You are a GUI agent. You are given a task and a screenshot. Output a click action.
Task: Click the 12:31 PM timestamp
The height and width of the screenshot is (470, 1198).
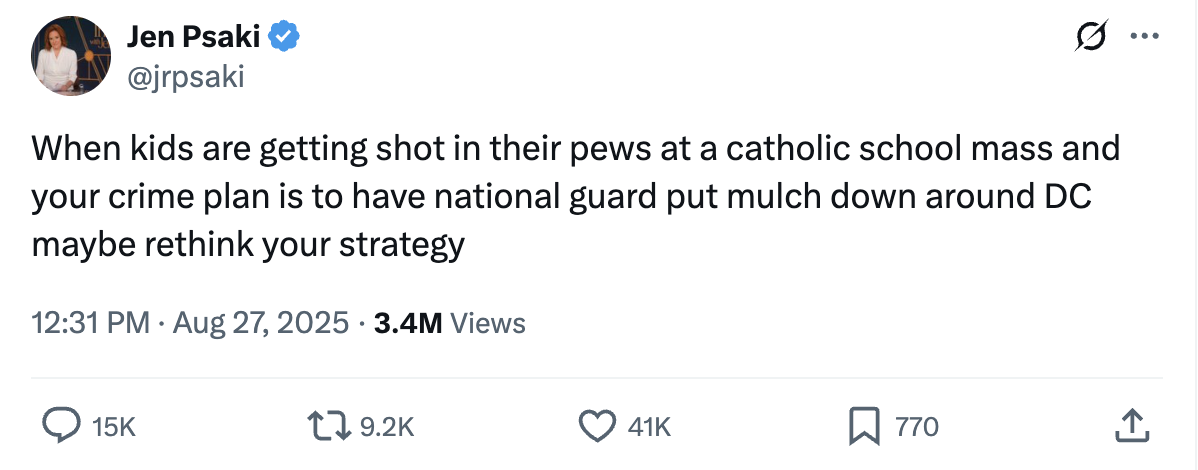tap(91, 323)
